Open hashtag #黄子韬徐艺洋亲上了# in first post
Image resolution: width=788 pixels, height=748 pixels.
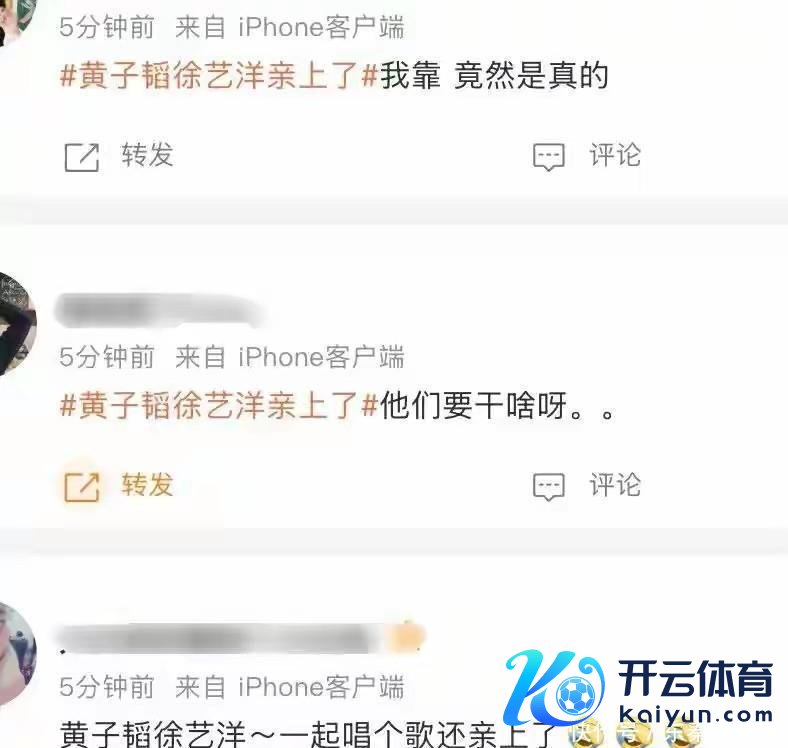pos(219,76)
